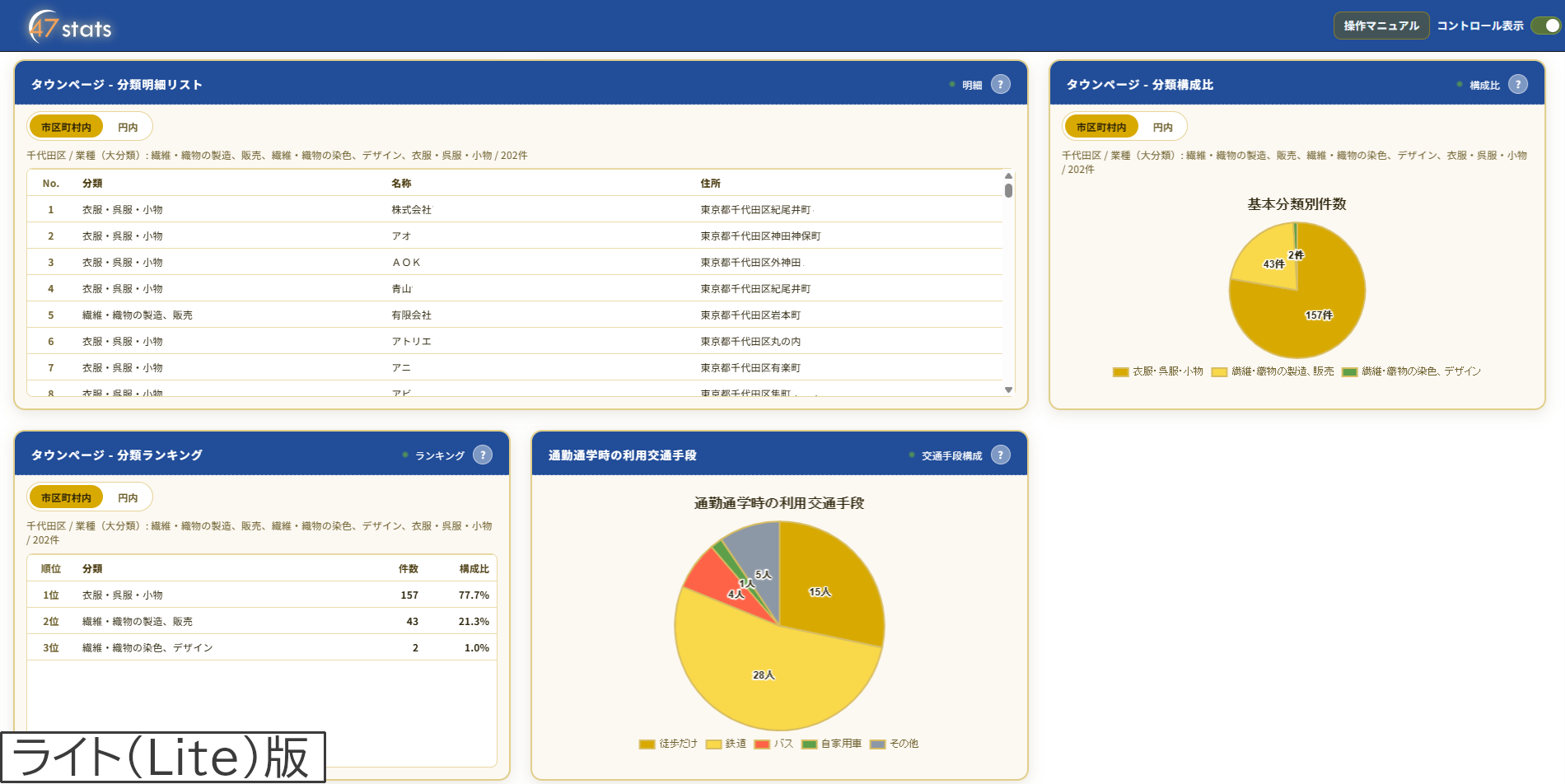Viewport: 1565px width, 784px height.
Task: Select ranking row 2位 繊維・織物の製造、販売
Action: tap(262, 622)
